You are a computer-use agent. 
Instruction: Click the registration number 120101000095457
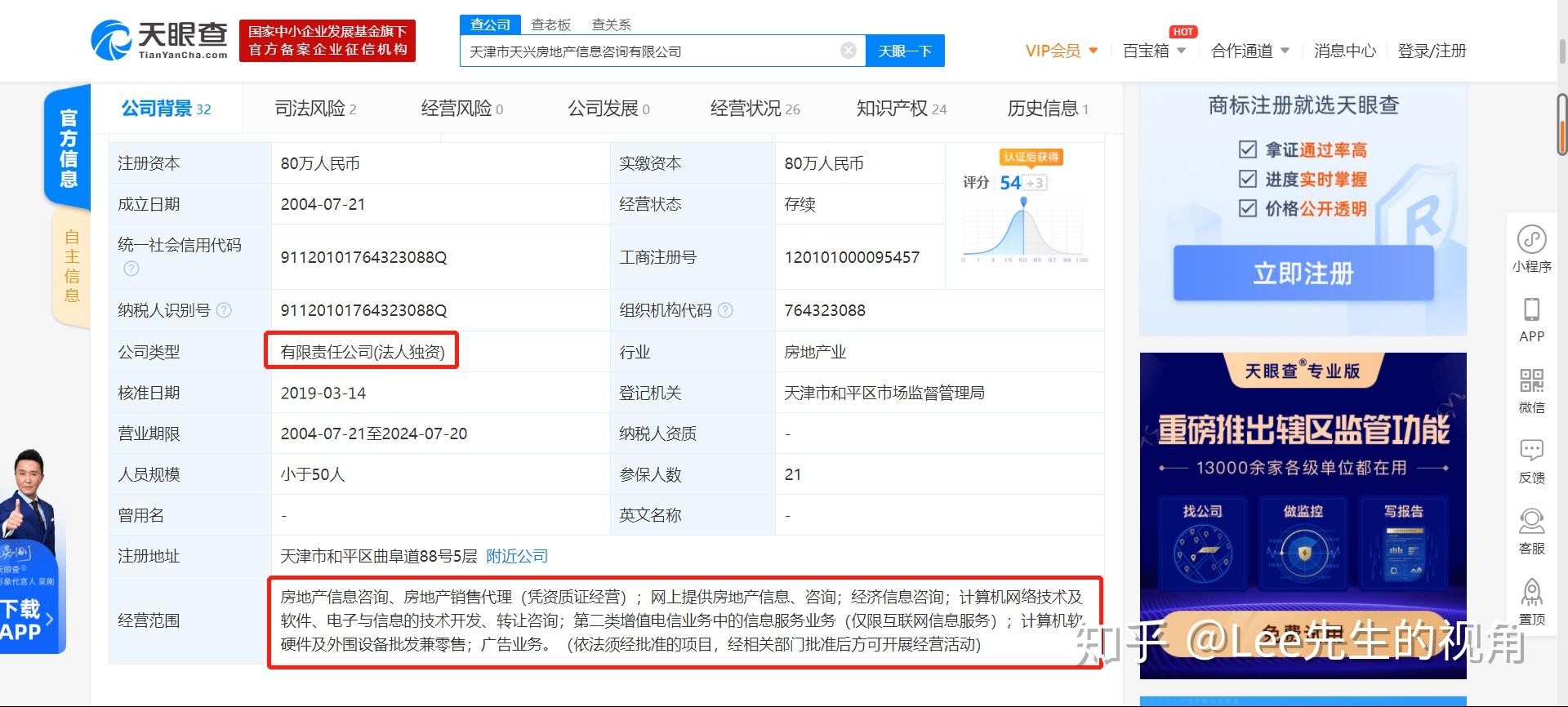tap(852, 257)
